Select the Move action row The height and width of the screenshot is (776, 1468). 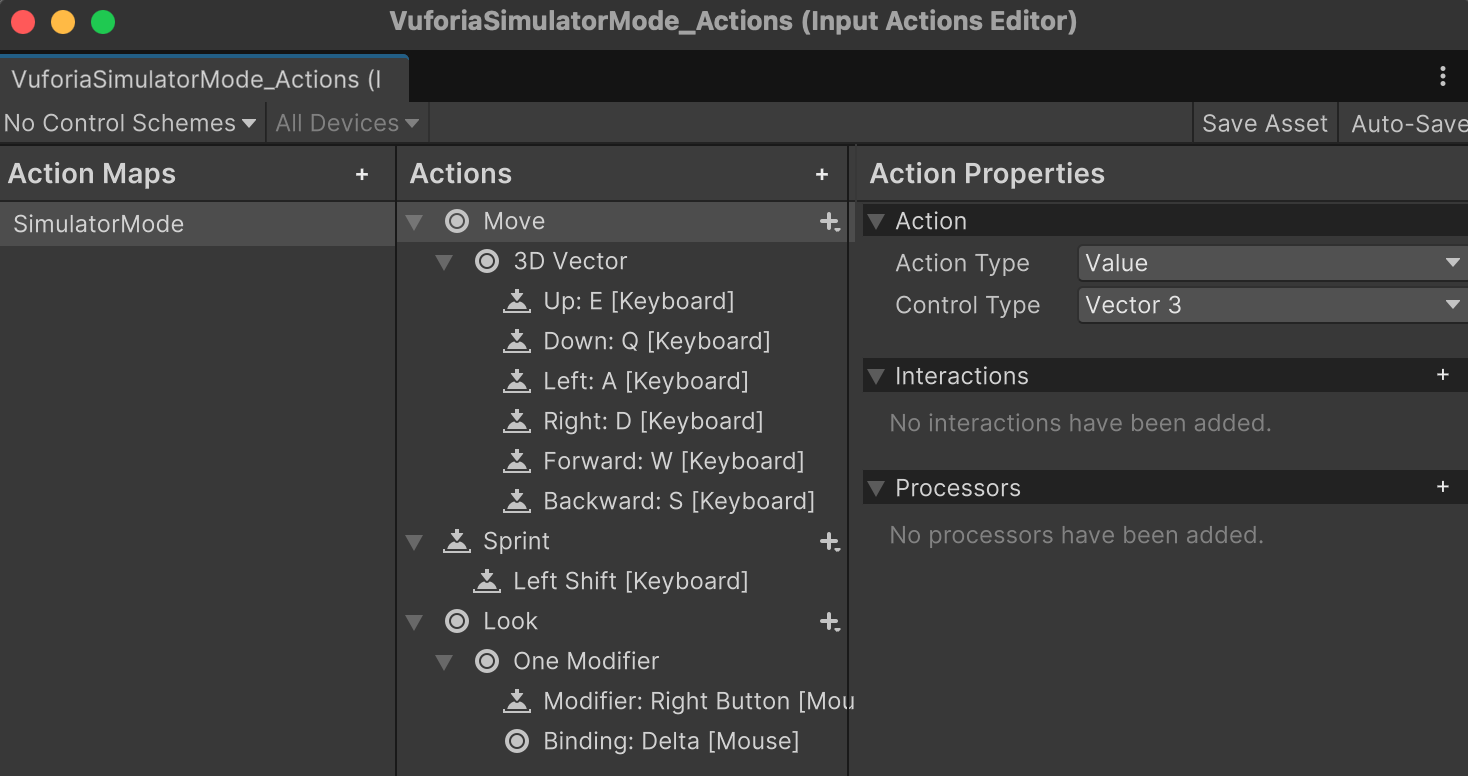(622, 221)
